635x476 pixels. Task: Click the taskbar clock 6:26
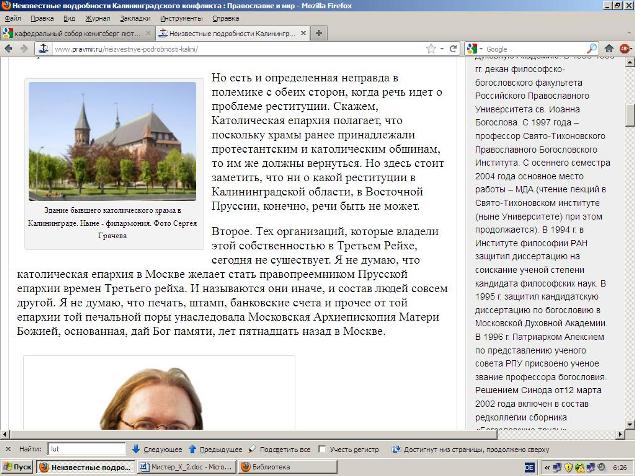[618, 467]
